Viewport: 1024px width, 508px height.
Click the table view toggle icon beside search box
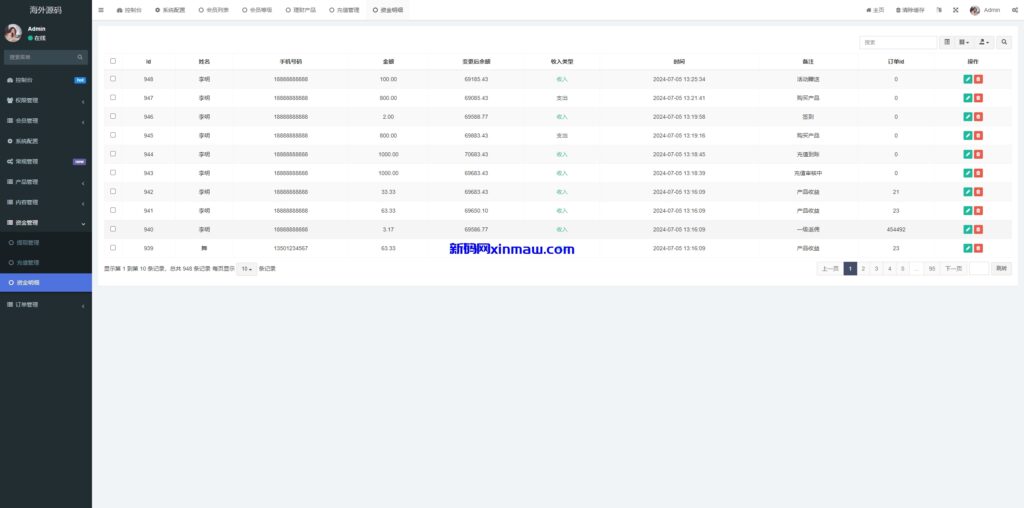tap(947, 42)
